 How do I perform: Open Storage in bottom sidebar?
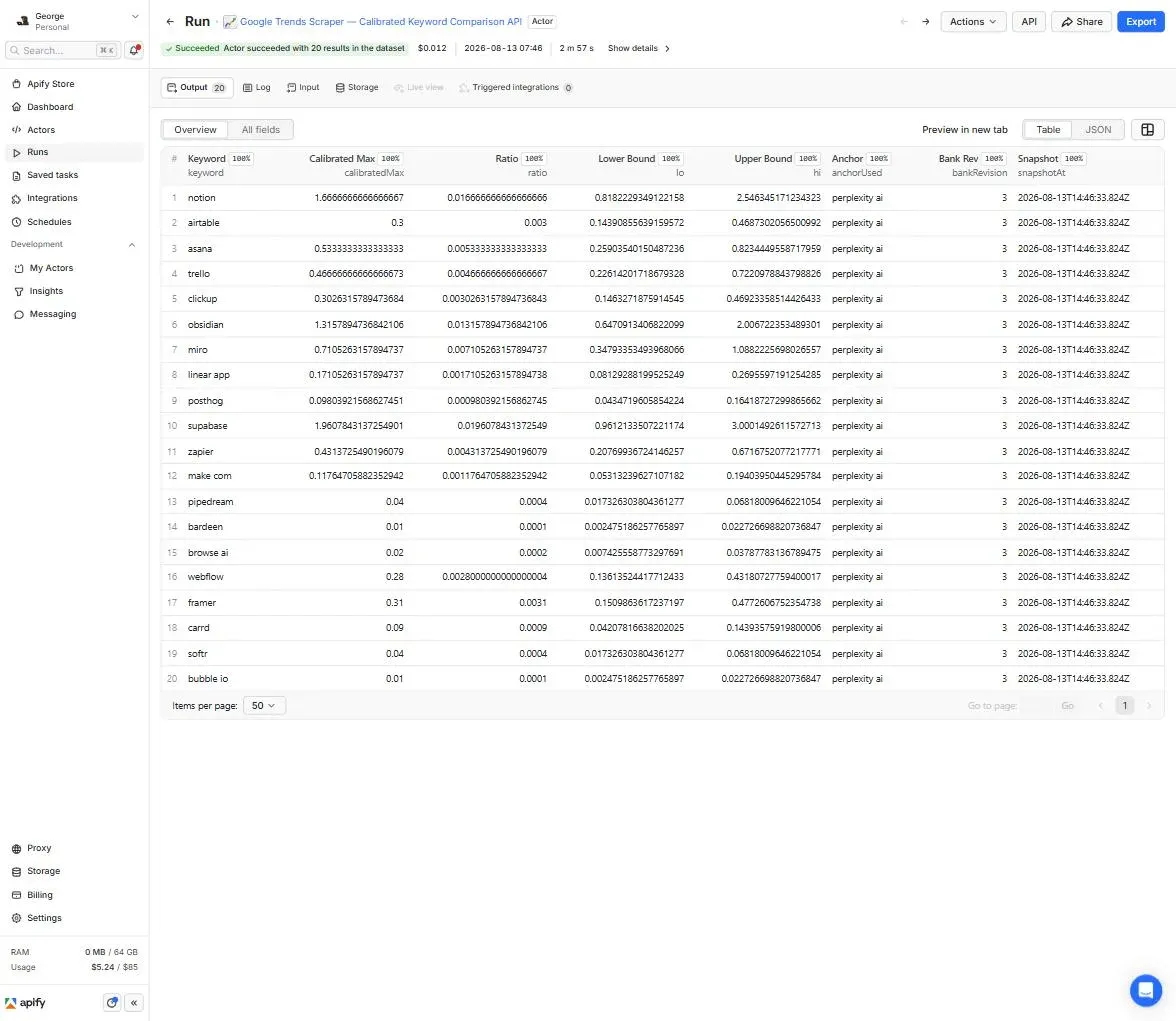point(43,871)
